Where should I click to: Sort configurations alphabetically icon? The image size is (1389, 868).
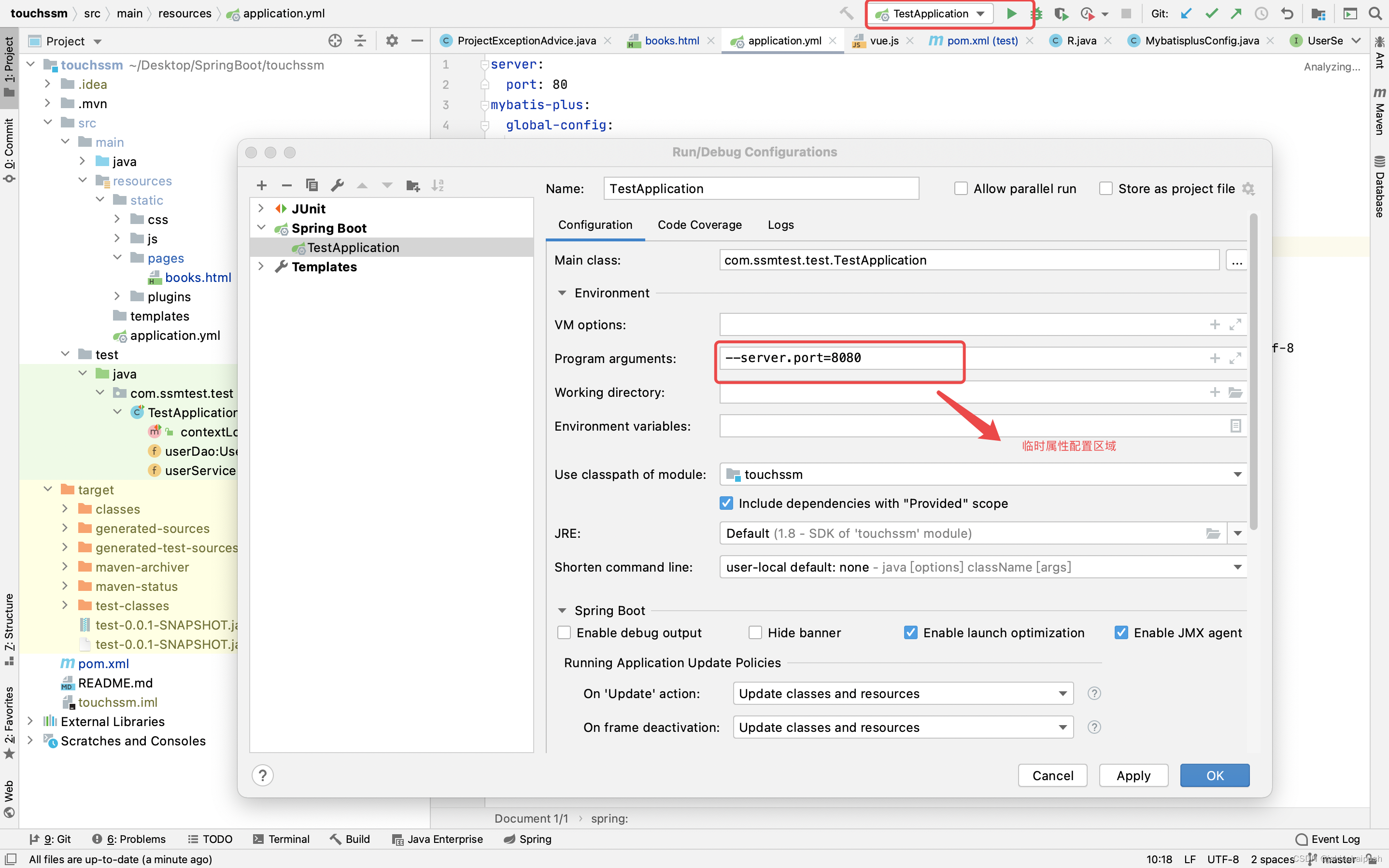(x=438, y=185)
